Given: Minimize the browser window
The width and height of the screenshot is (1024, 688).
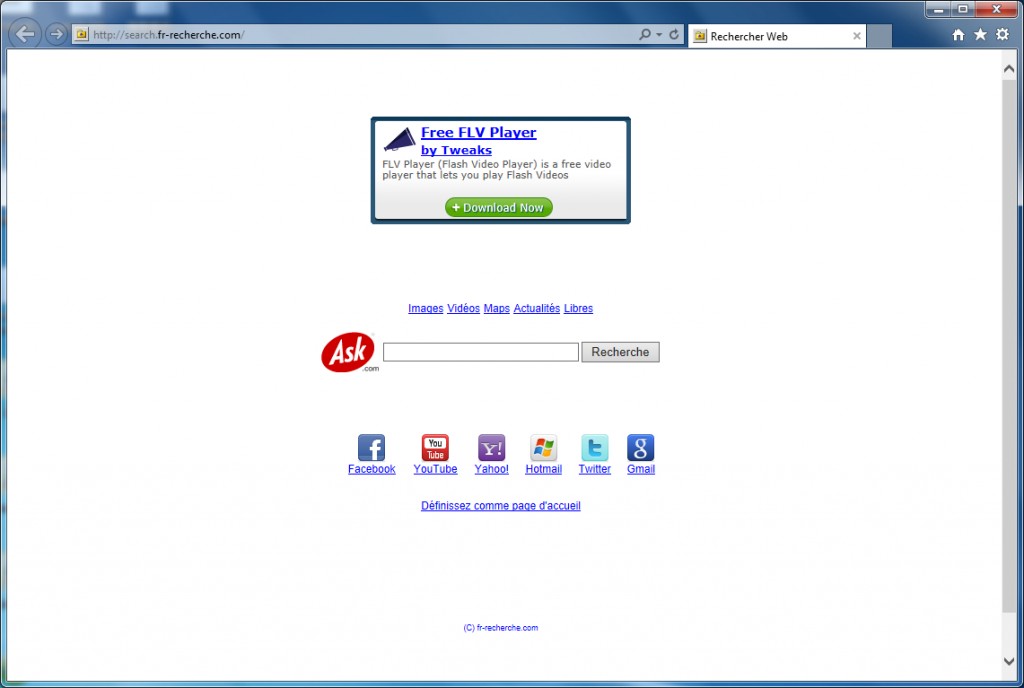Looking at the screenshot, I should pyautogui.click(x=938, y=10).
